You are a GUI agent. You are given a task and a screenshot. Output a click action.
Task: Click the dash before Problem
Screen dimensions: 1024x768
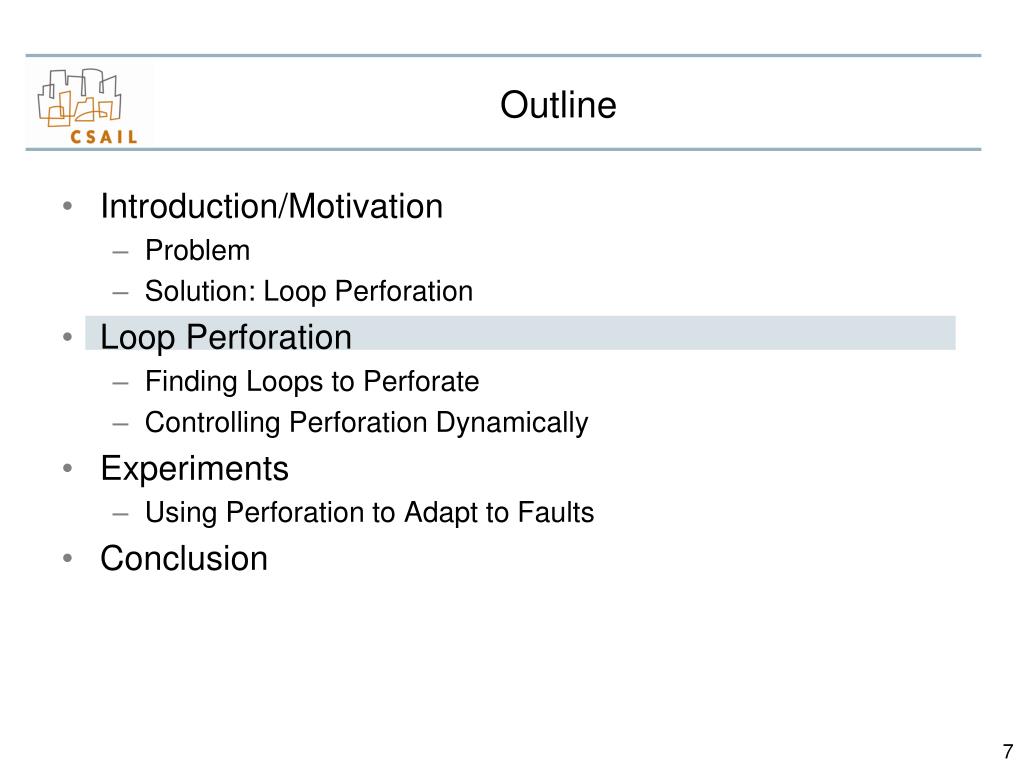tap(120, 251)
